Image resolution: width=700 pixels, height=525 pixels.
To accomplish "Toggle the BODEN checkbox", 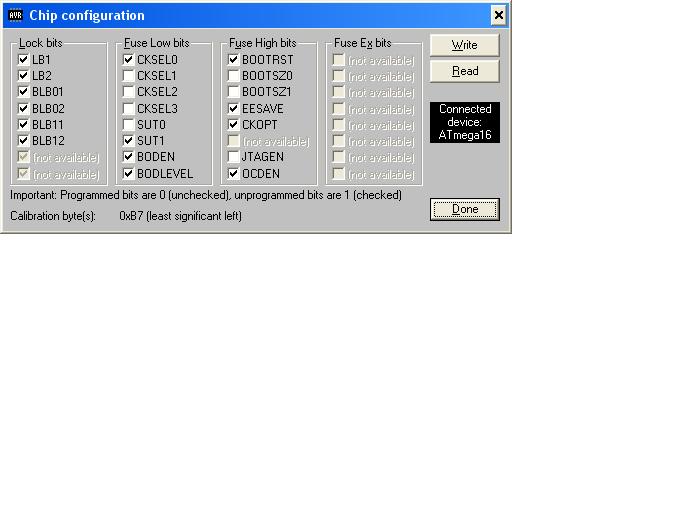I will coord(128,157).
